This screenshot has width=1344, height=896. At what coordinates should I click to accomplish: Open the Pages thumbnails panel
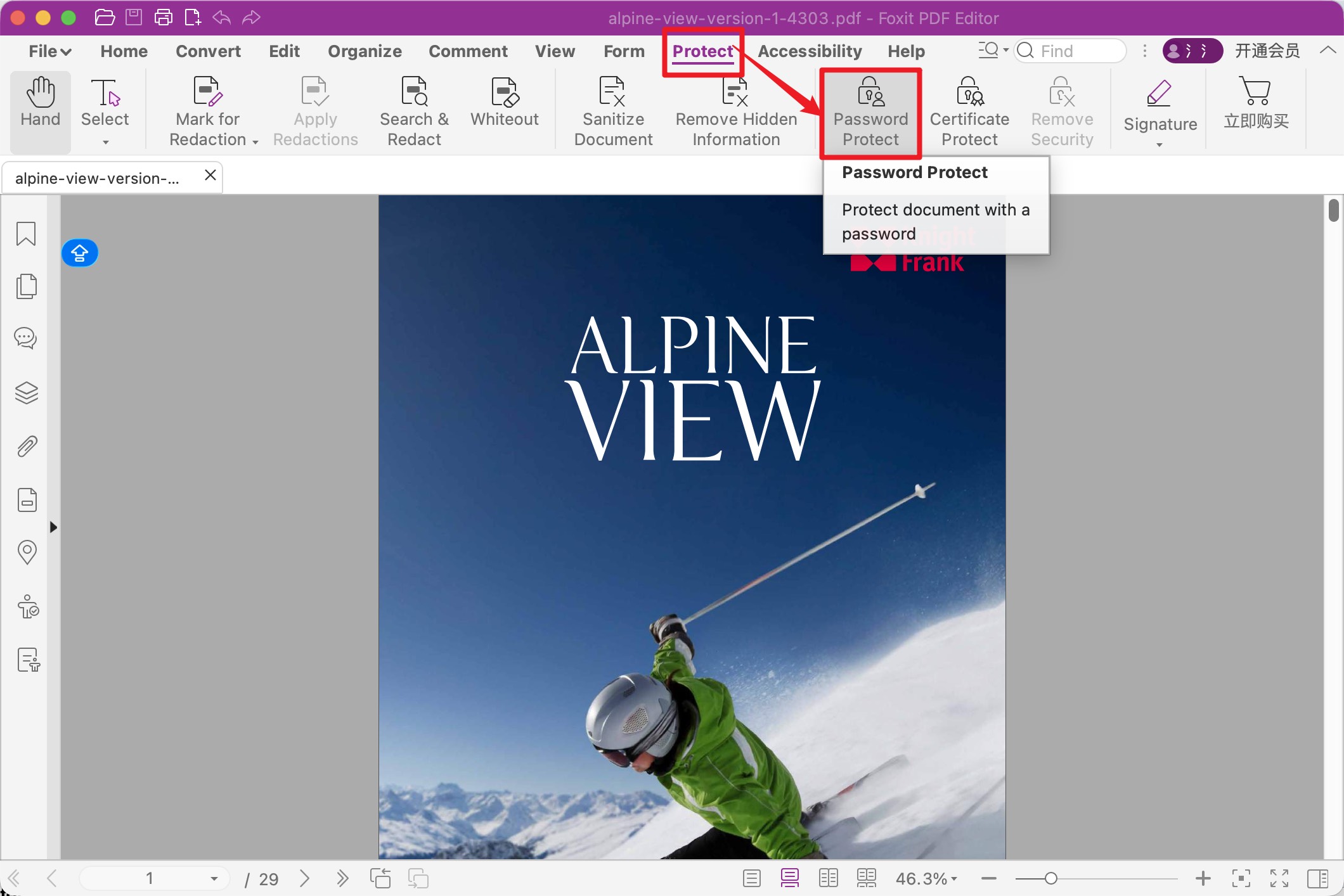pyautogui.click(x=26, y=286)
